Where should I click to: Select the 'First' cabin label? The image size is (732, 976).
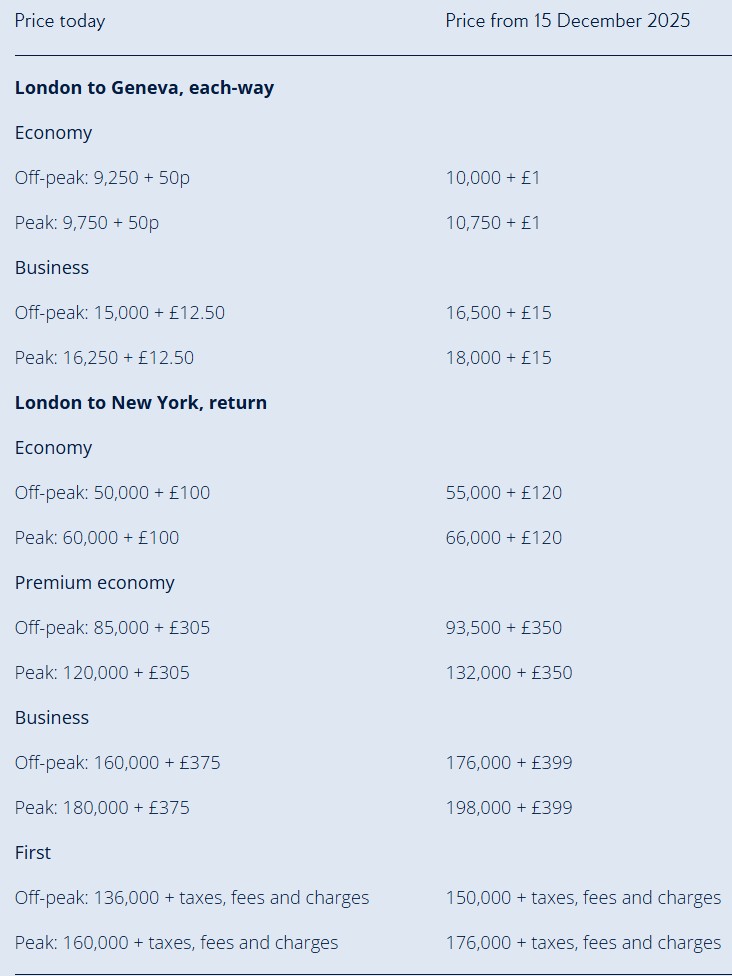(33, 853)
